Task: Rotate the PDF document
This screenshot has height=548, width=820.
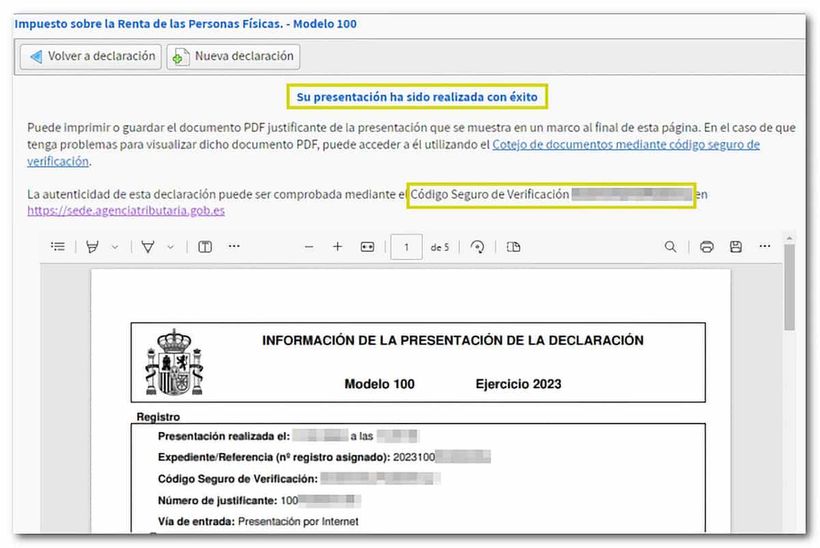Action: 477,247
